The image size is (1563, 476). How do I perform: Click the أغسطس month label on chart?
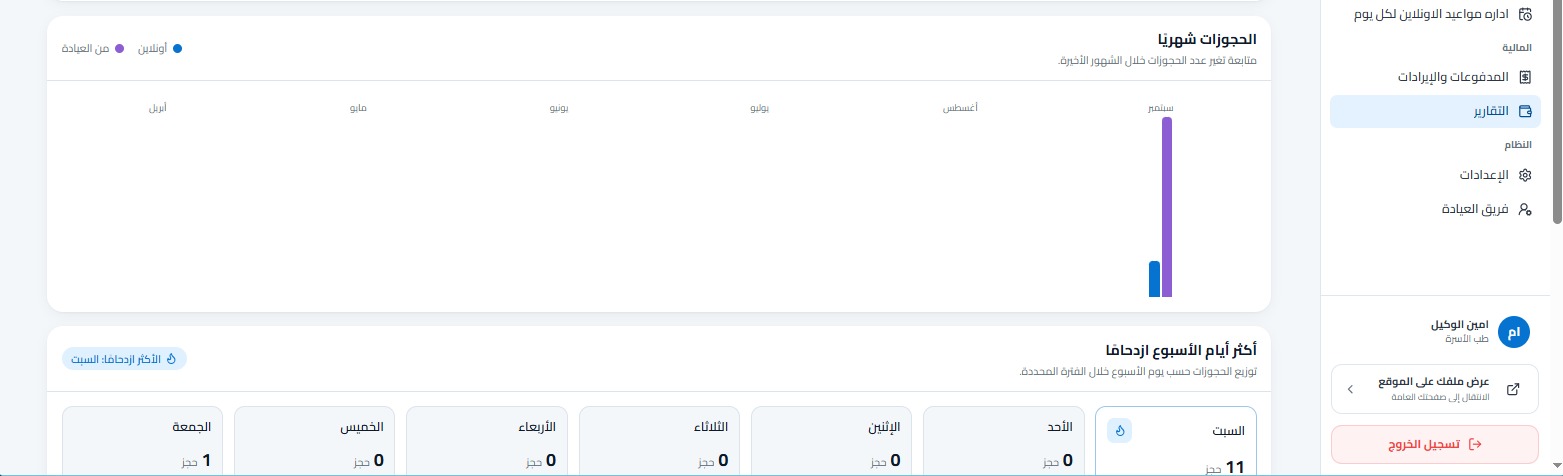960,107
